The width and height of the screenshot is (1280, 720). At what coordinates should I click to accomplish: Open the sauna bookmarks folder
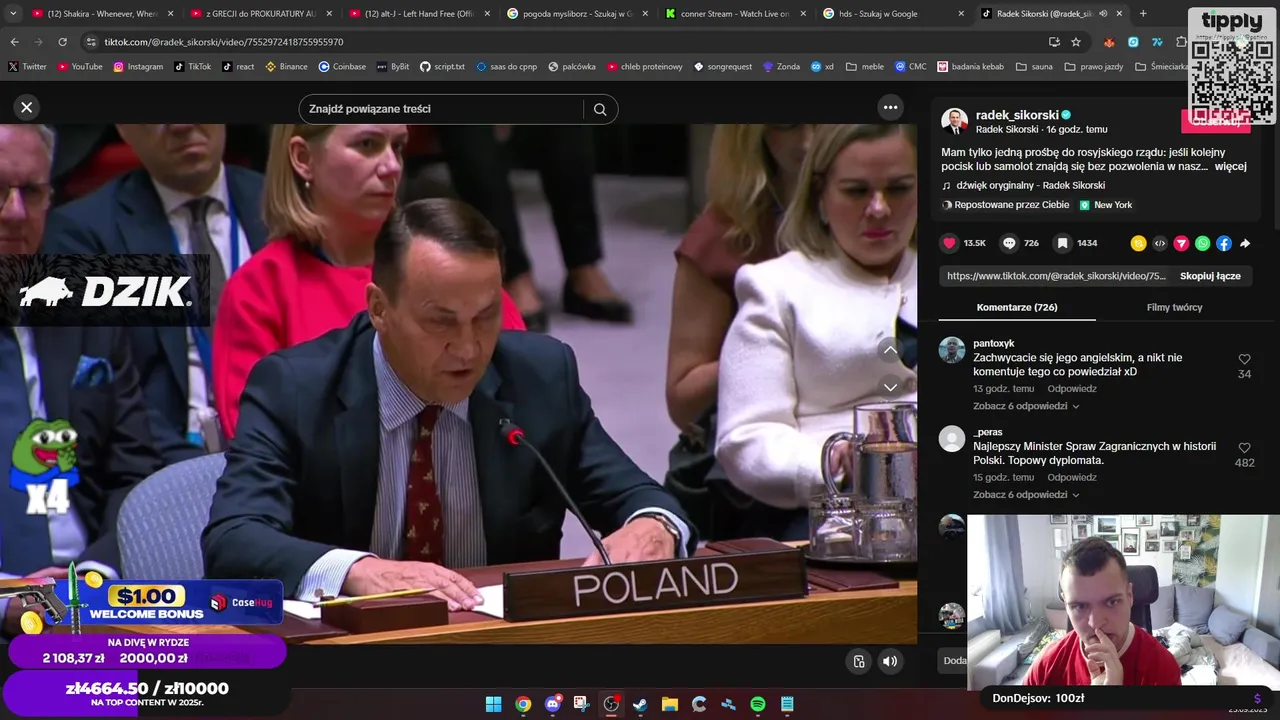click(1034, 67)
